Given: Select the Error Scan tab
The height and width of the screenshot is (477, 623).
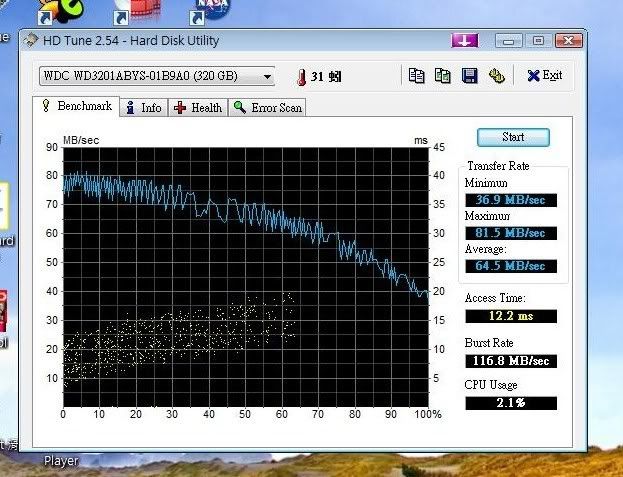Looking at the screenshot, I should coord(267,108).
